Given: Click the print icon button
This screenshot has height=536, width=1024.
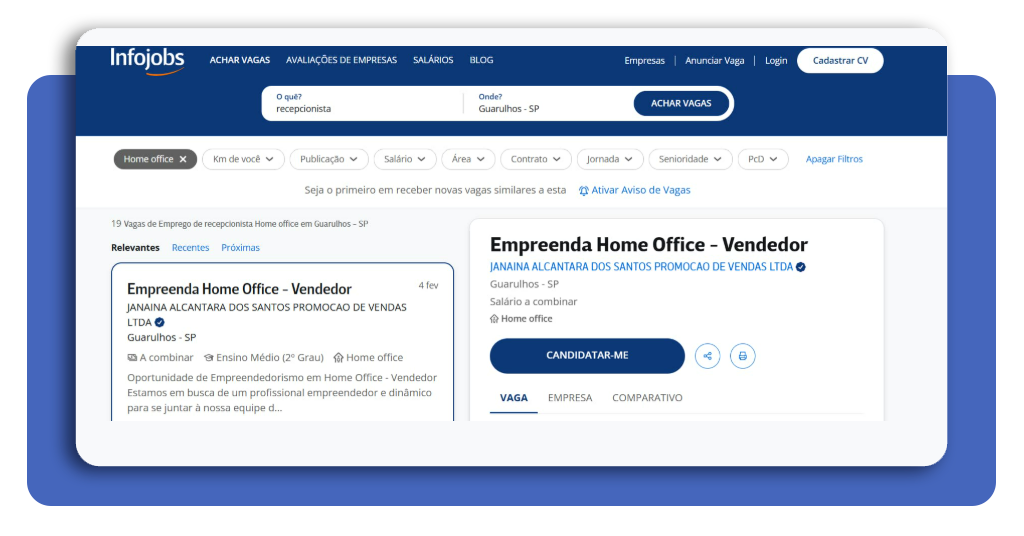Looking at the screenshot, I should coord(742,356).
